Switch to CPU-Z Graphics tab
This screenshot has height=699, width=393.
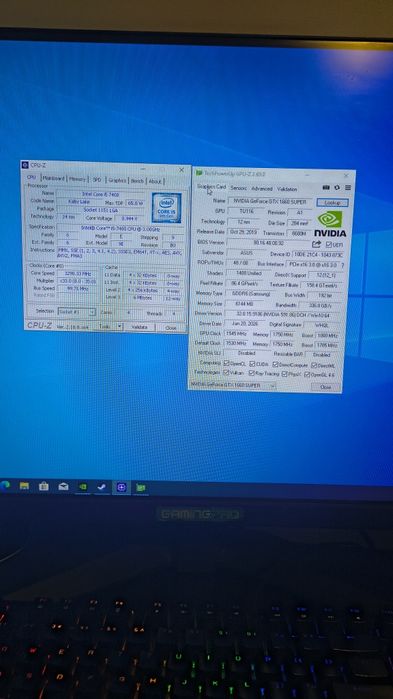(117, 180)
